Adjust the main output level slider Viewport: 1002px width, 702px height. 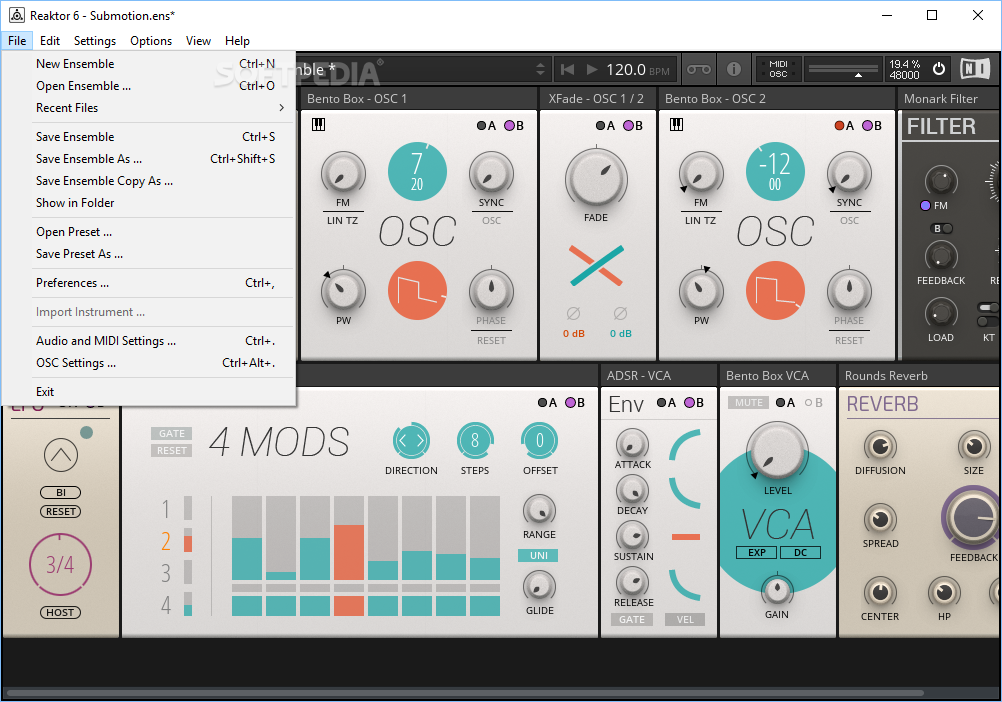click(843, 69)
